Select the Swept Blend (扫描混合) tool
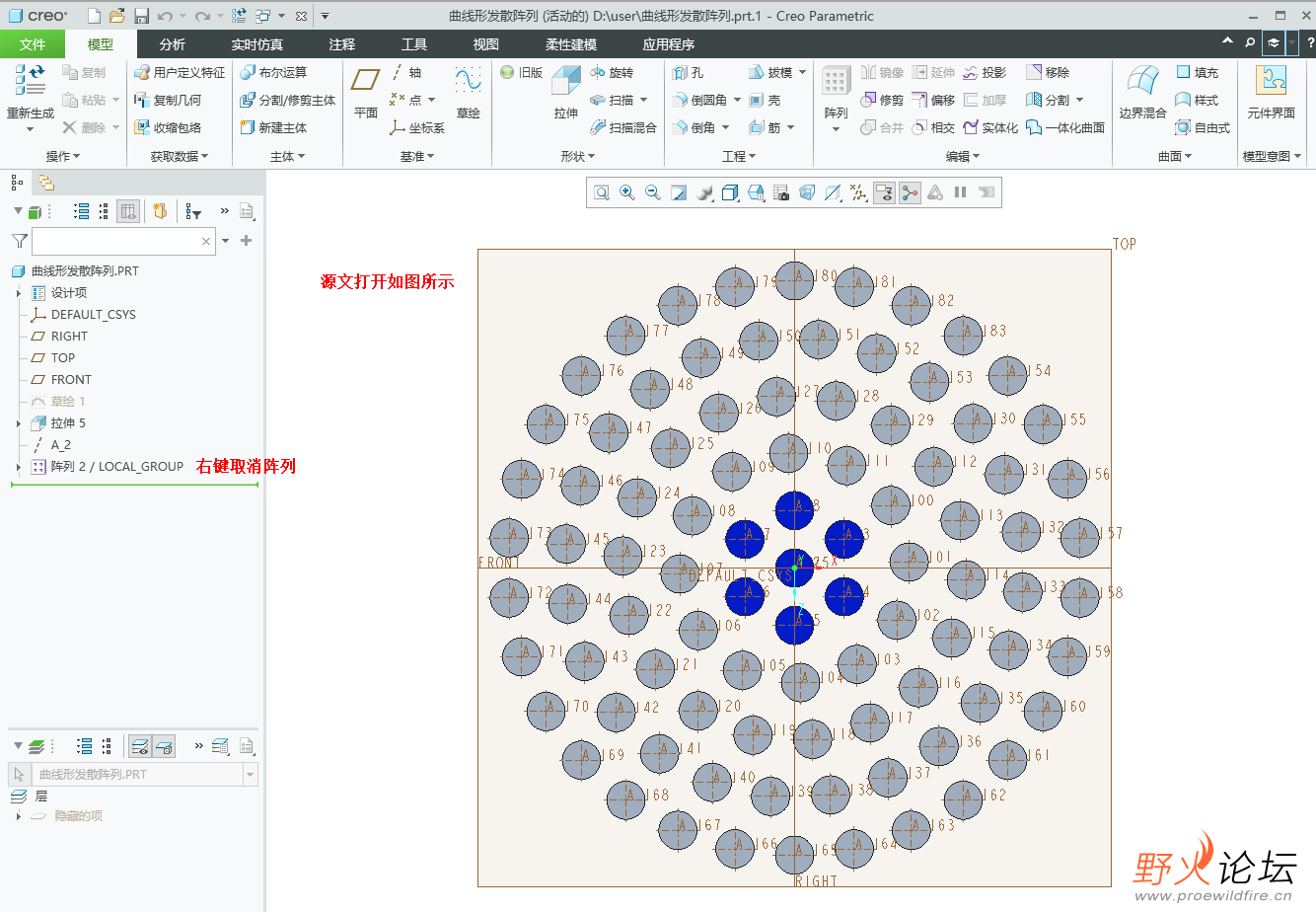Screen dimensions: 1316x912 tap(622, 127)
